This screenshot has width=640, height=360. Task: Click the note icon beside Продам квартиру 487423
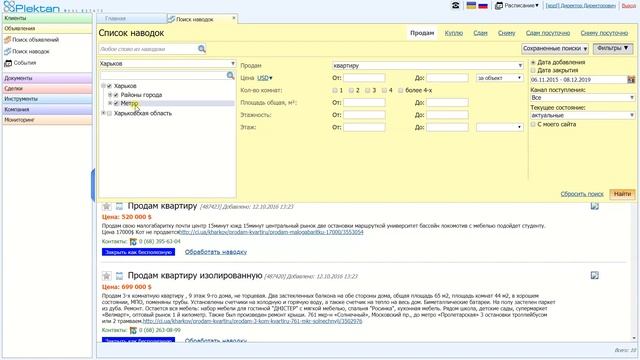point(119,207)
